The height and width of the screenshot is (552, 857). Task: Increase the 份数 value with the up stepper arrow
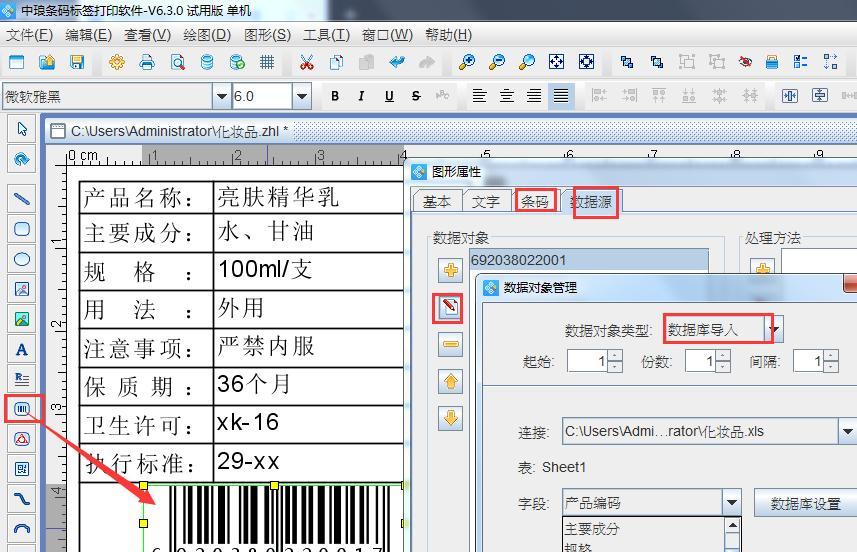[723, 355]
